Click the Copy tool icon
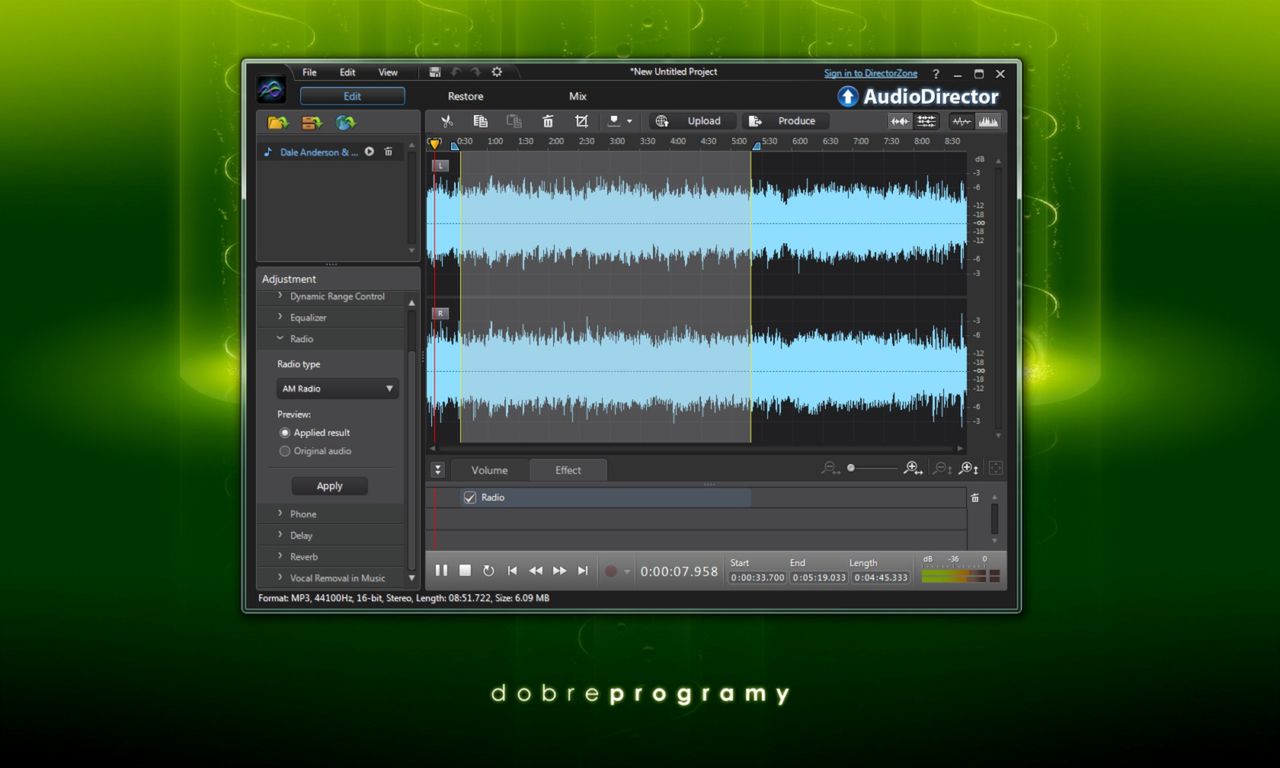This screenshot has width=1280, height=768. click(x=480, y=121)
